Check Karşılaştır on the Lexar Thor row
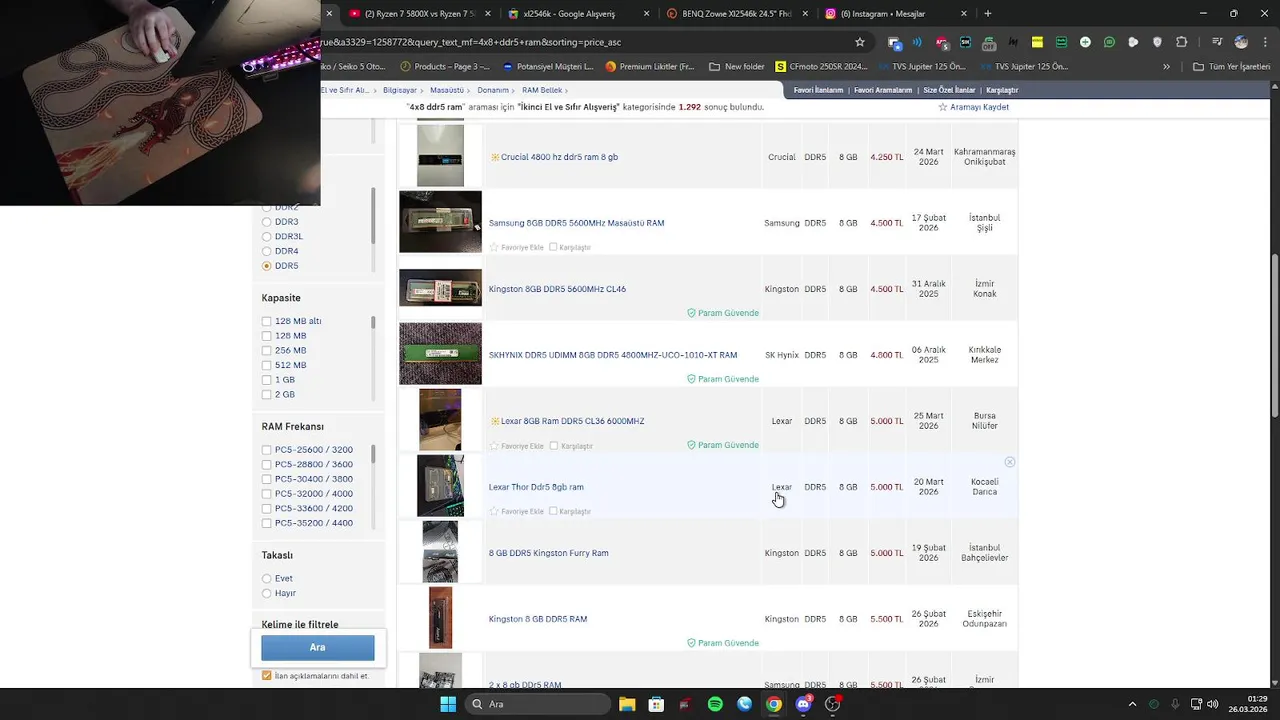1280x720 pixels. coord(553,511)
